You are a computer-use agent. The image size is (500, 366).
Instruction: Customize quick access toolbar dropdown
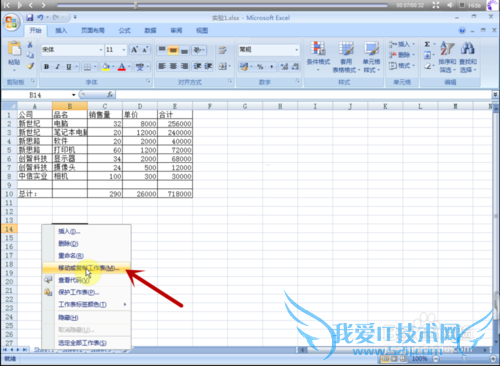coord(75,17)
